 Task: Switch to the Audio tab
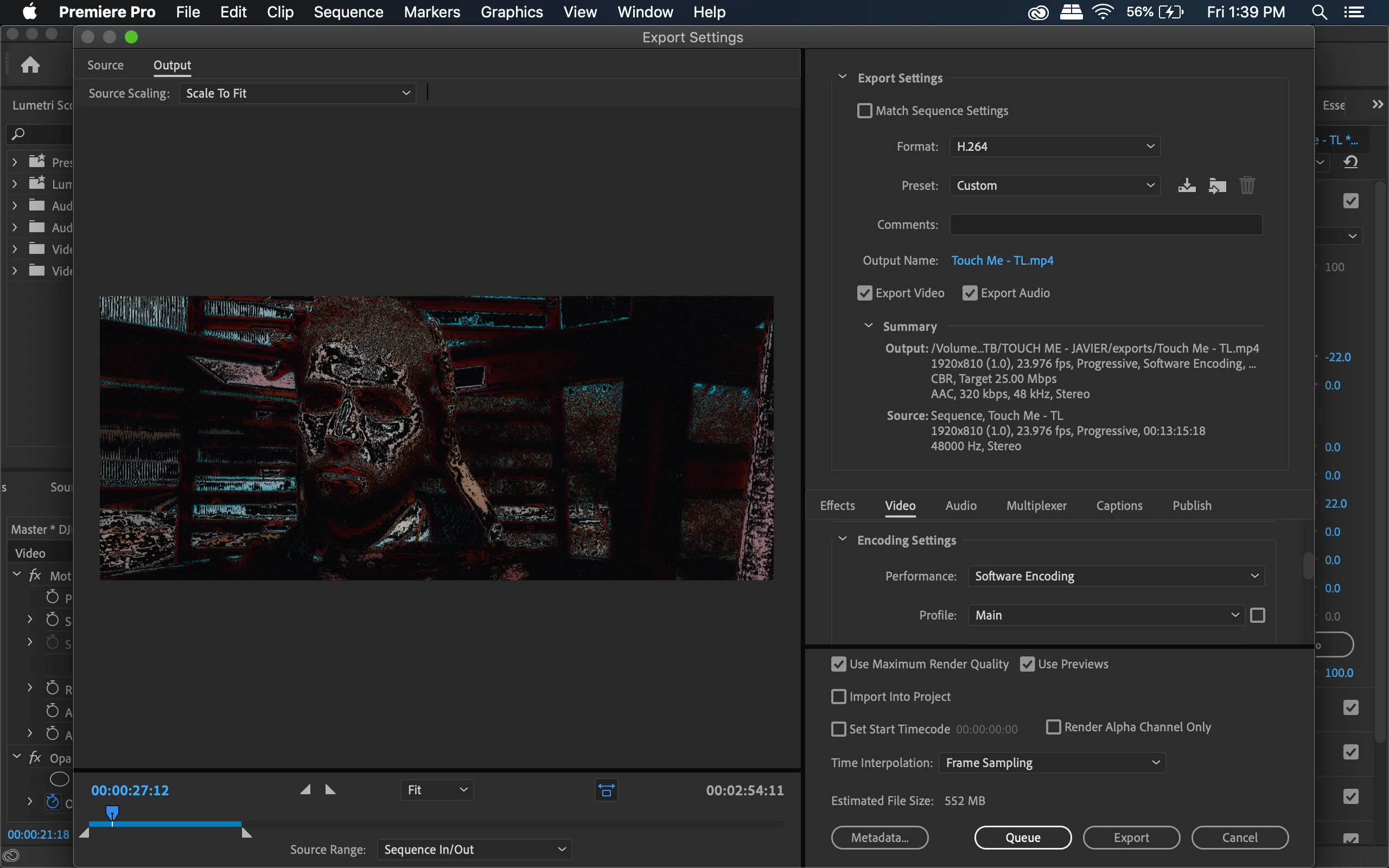tap(960, 505)
